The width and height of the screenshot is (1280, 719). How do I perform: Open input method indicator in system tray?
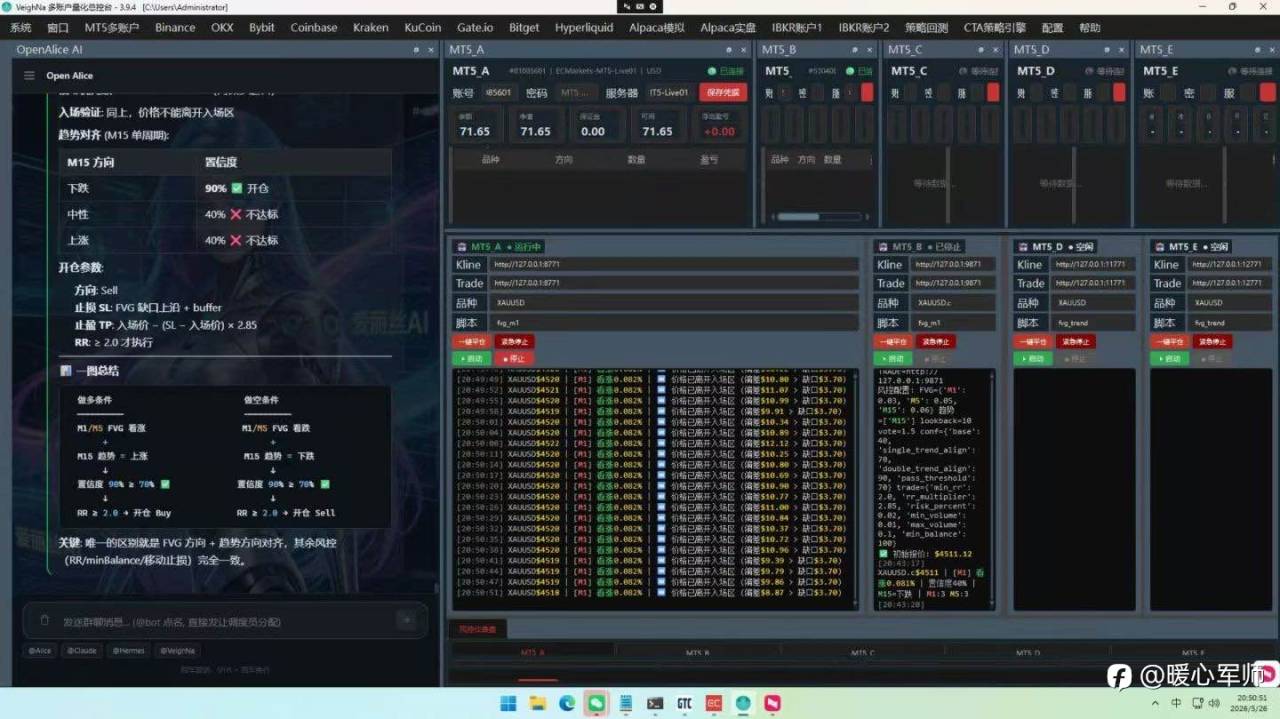coord(1176,703)
